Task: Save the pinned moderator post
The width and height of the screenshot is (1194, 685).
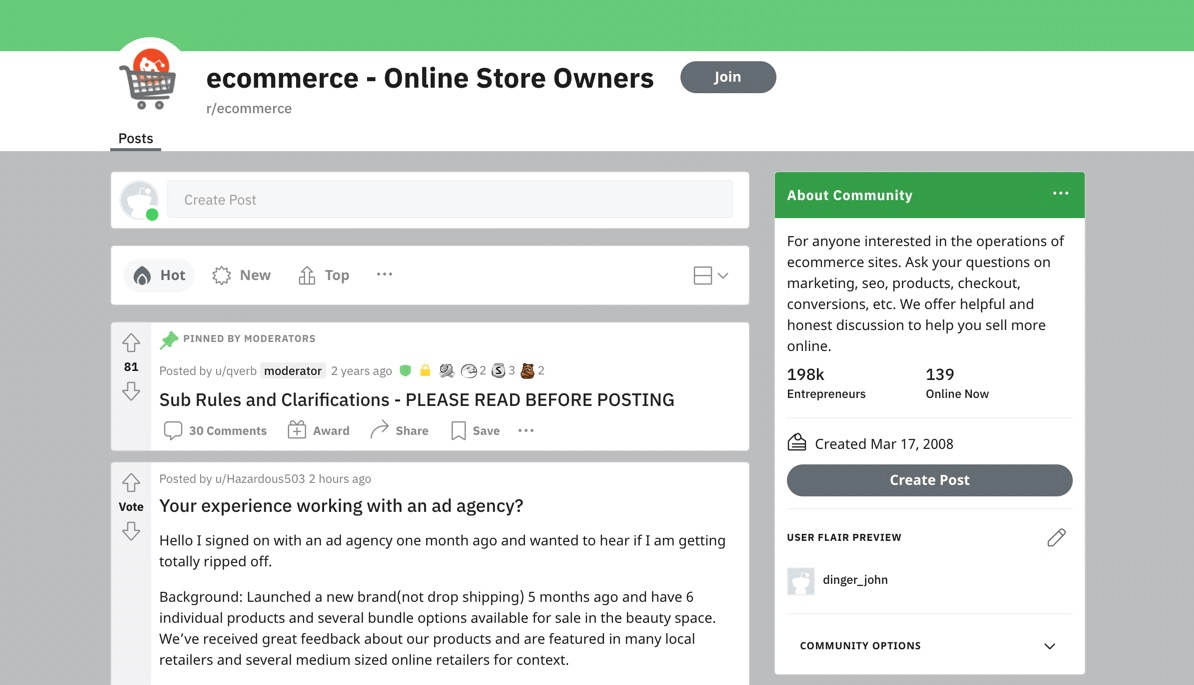Action: [474, 430]
